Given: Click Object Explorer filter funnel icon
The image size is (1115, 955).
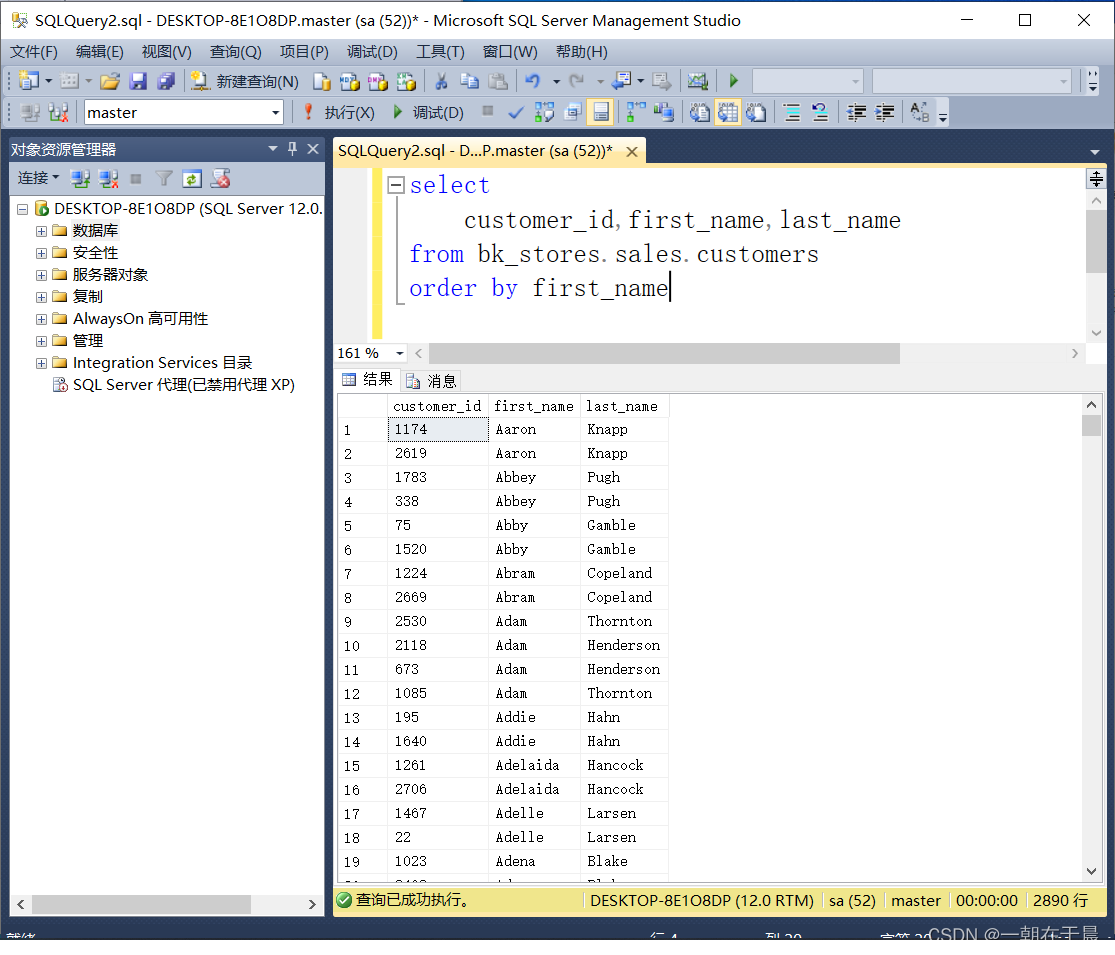Looking at the screenshot, I should tap(164, 178).
